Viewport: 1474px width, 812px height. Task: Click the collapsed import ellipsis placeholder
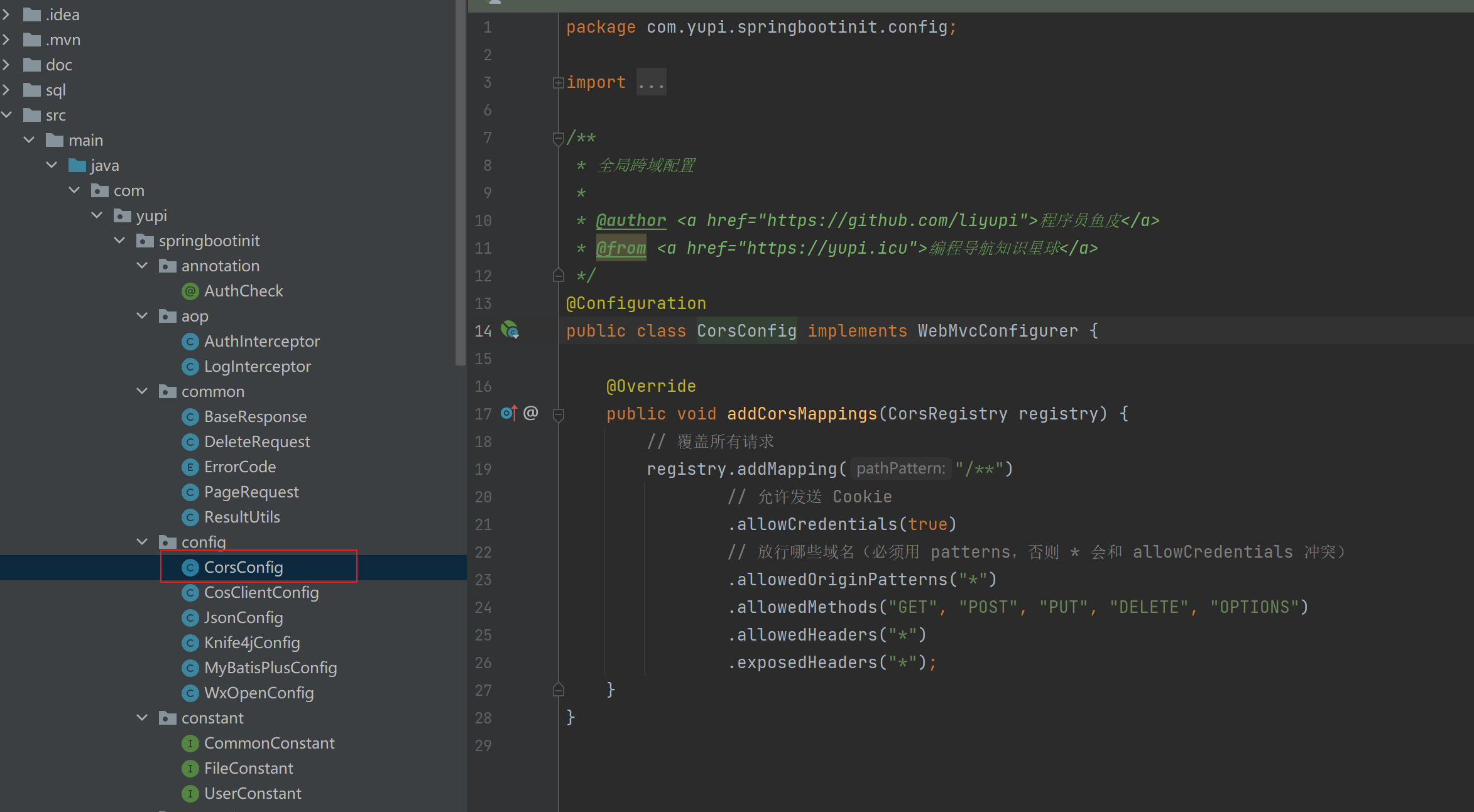tap(651, 83)
